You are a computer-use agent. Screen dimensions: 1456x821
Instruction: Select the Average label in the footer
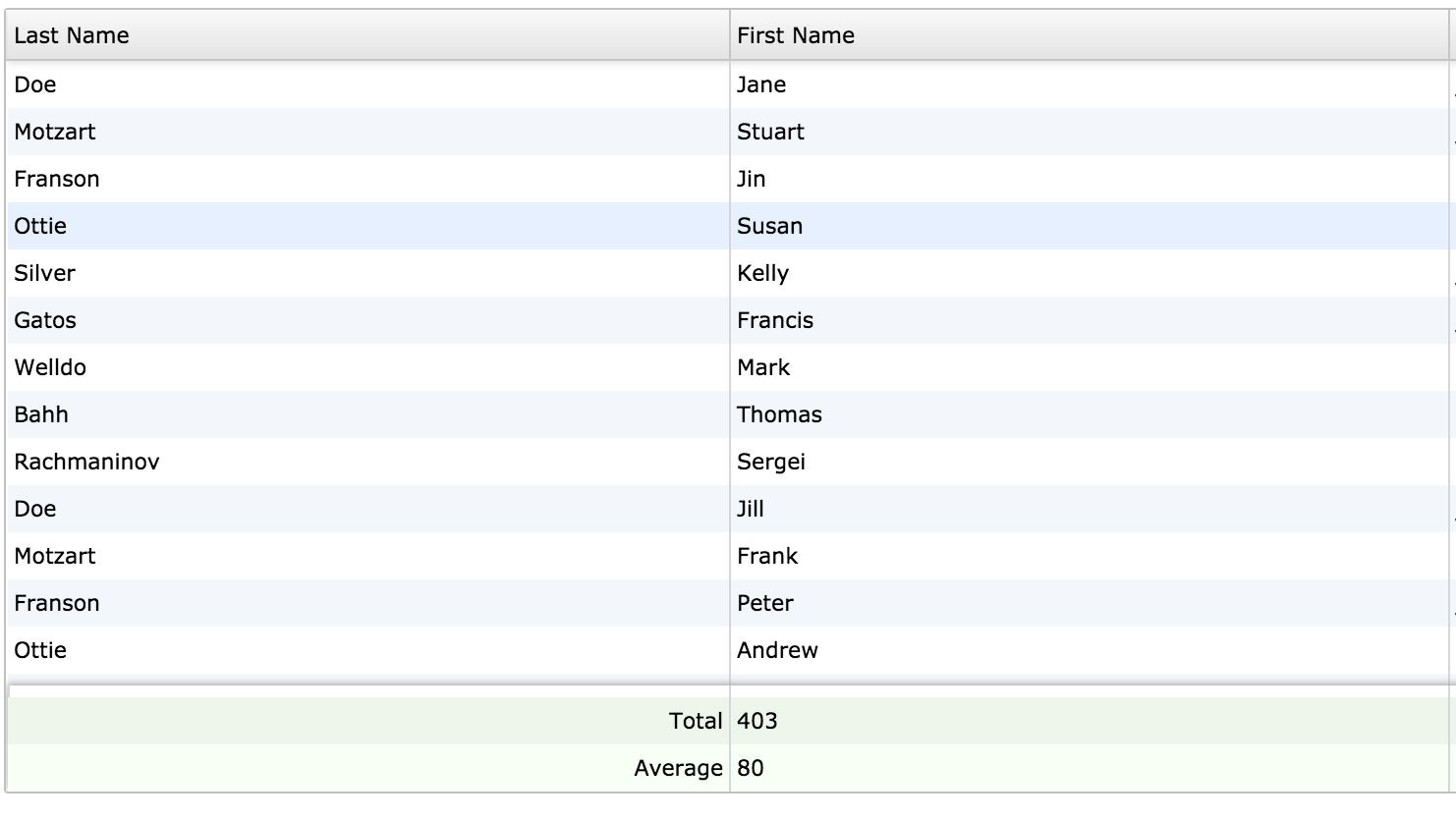[678, 768]
